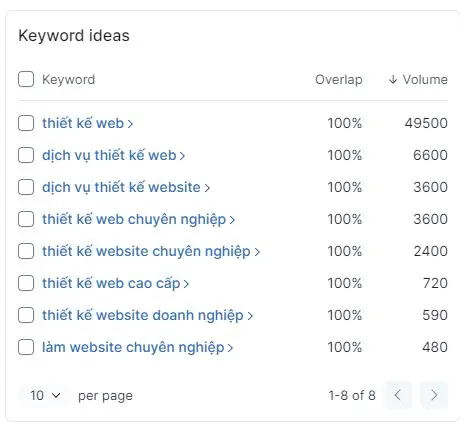Check the box for 'thiết kế web'

click(26, 123)
